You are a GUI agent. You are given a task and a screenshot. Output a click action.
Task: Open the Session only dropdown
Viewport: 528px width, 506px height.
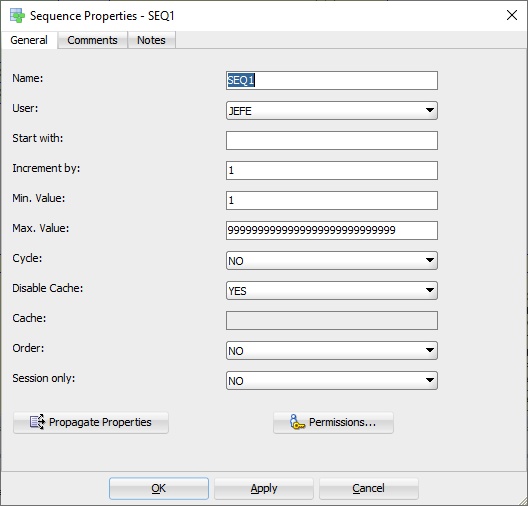coord(332,380)
